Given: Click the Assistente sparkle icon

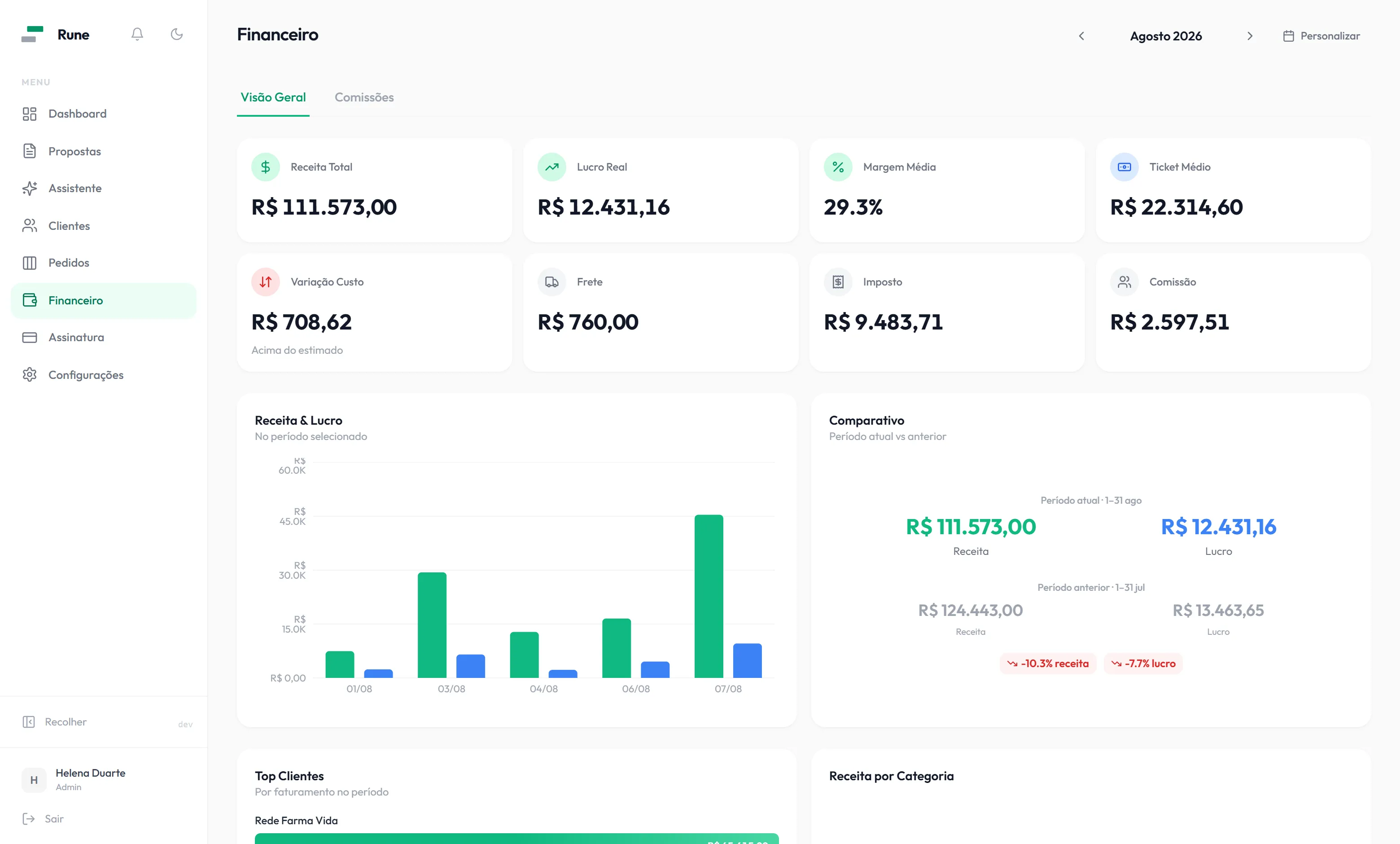Looking at the screenshot, I should tap(30, 188).
